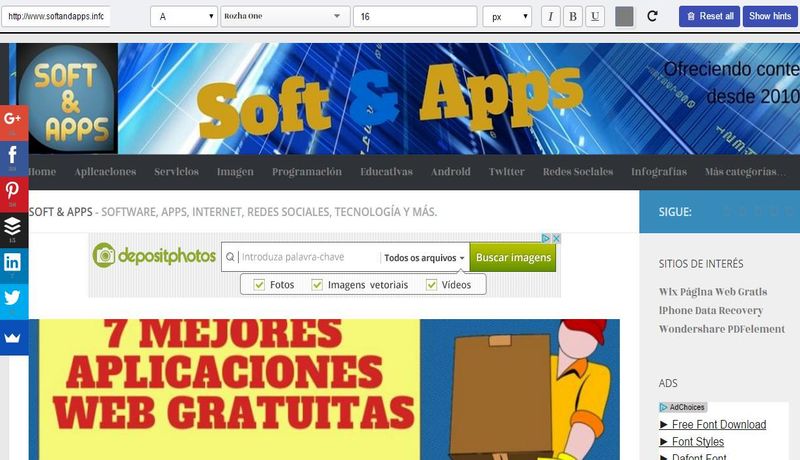This screenshot has height=460, width=800.
Task: Click the refresh arrow icon in toolbar
Action: point(652,16)
